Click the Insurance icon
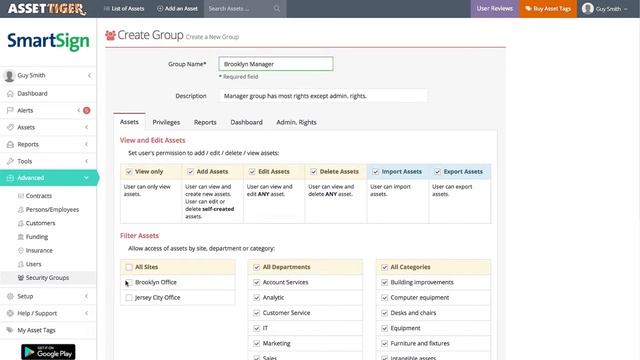 21,250
